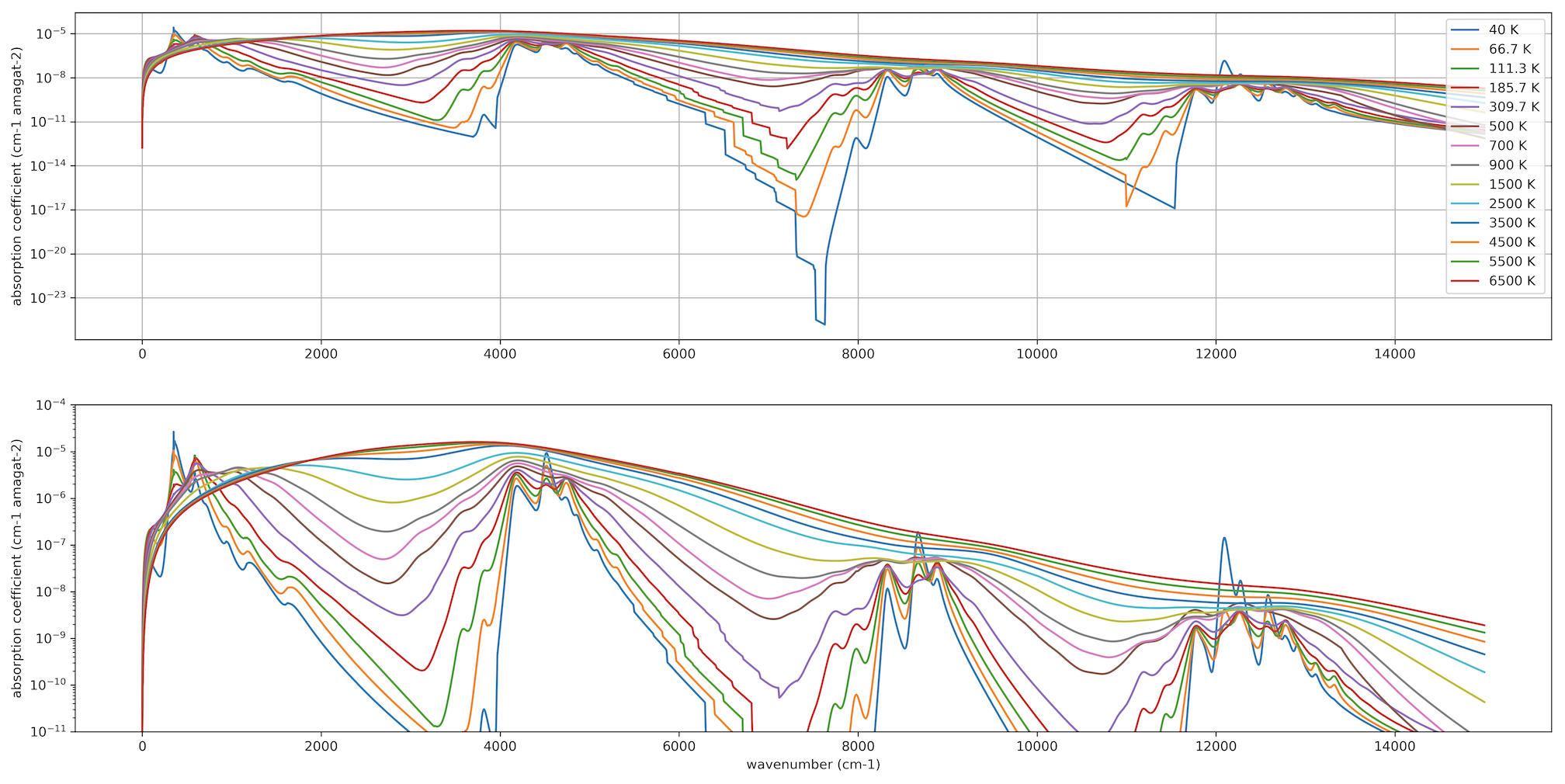The height and width of the screenshot is (784, 1565).
Task: Click upper plot's x tick label '10000'
Action: [x=1037, y=354]
